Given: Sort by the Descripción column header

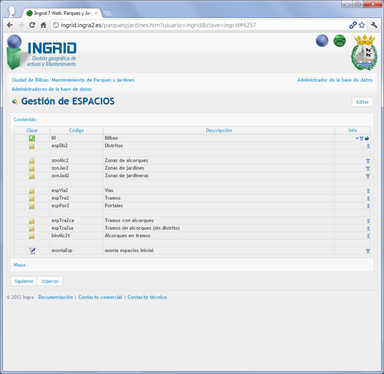Looking at the screenshot, I should 219,130.
